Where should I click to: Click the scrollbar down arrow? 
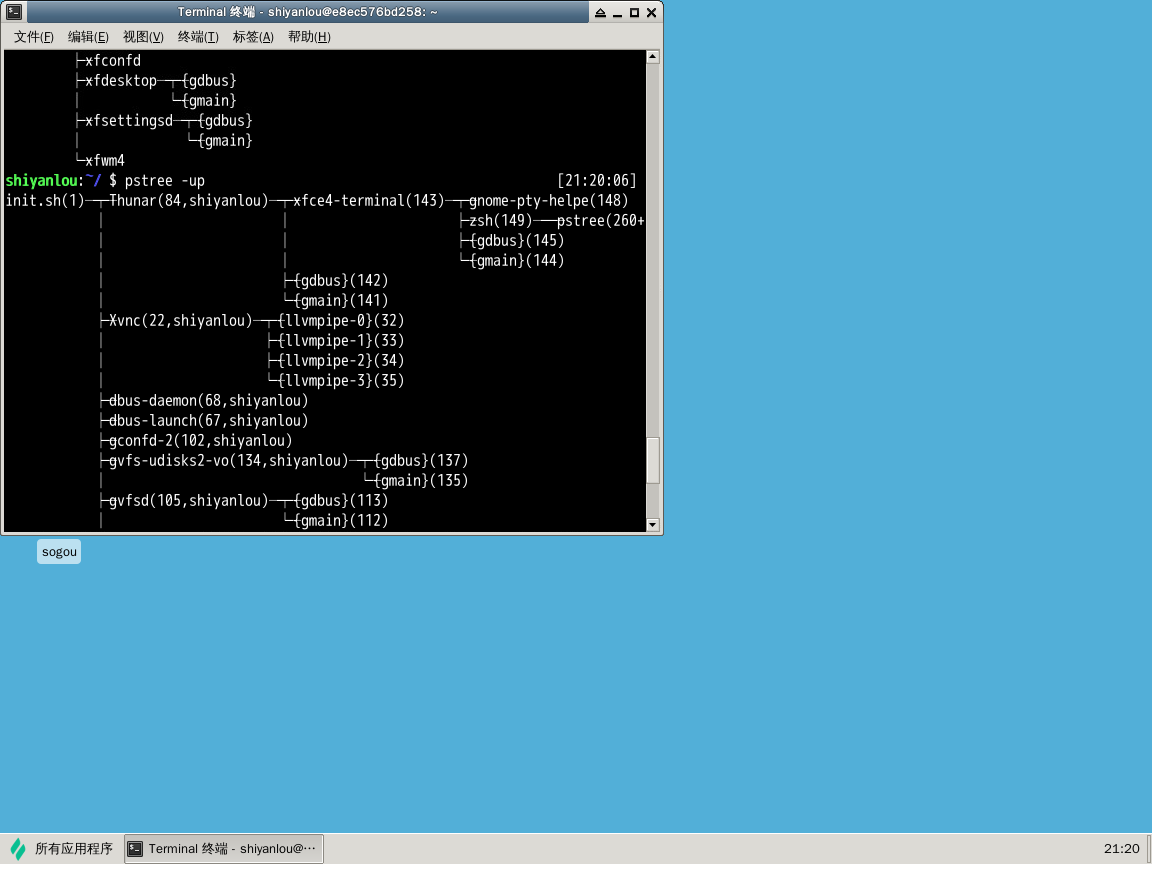coord(653,524)
